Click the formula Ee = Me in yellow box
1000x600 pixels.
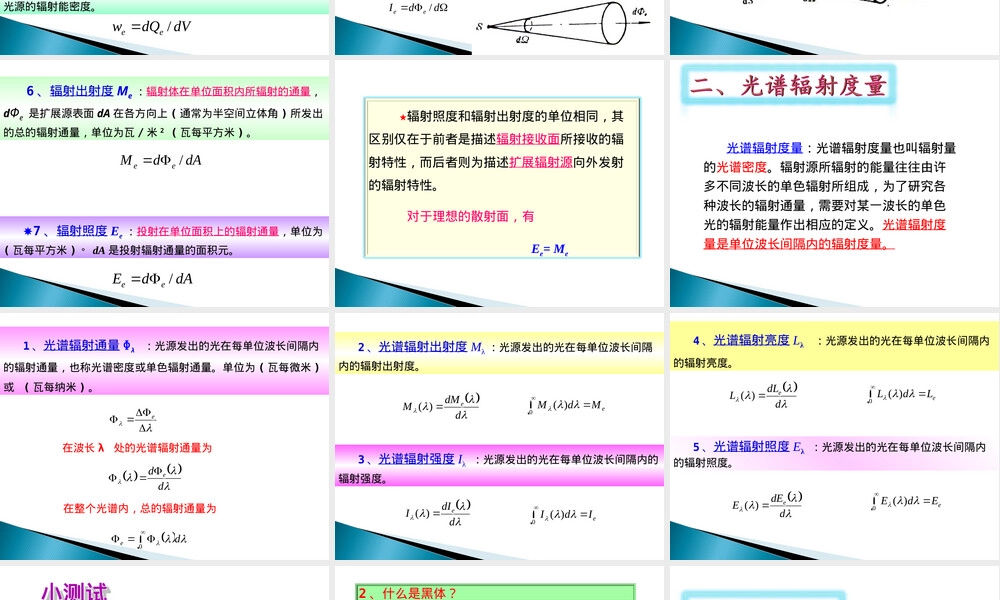(x=550, y=249)
